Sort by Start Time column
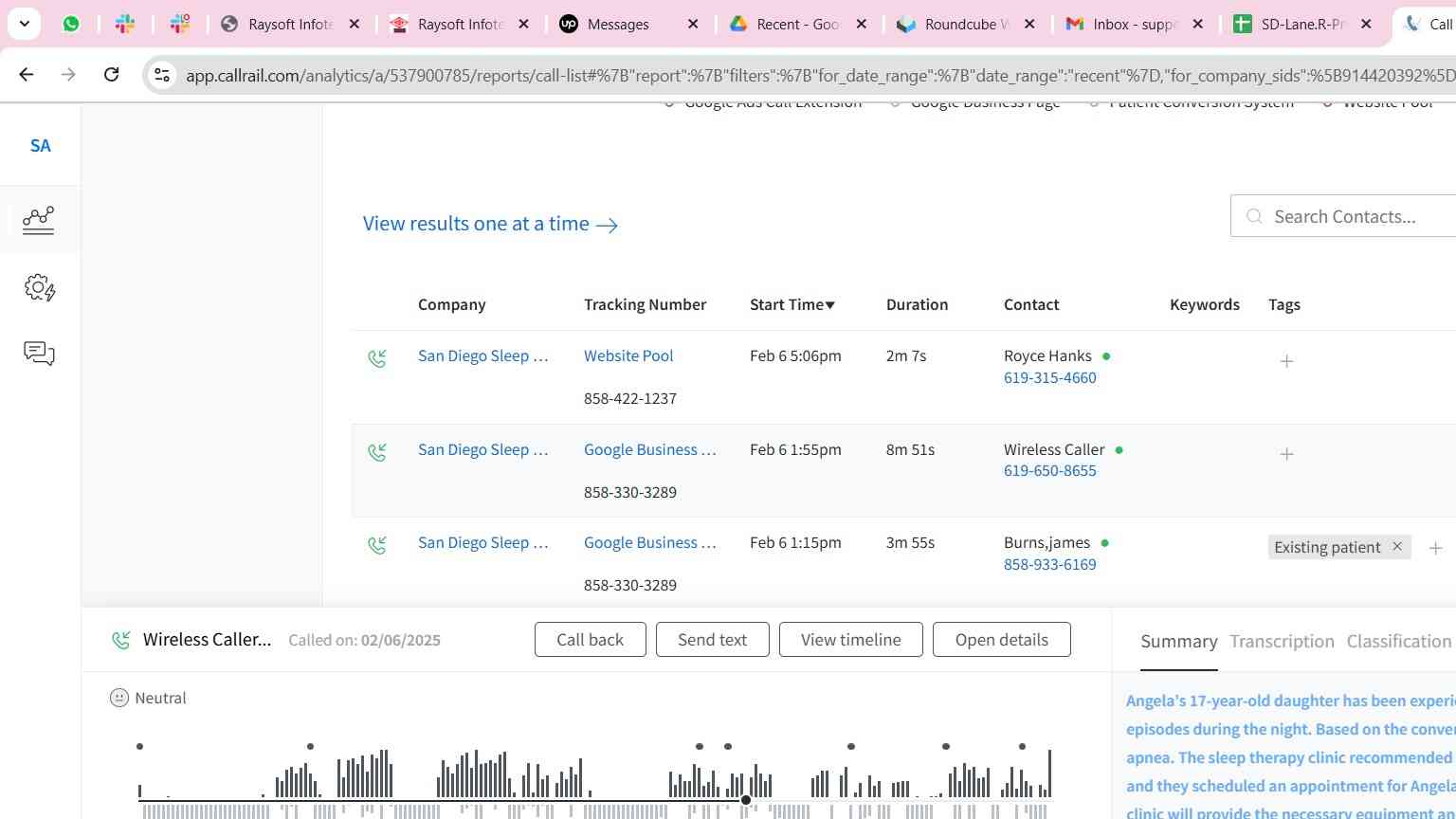Viewport: 1456px width, 819px height. click(792, 304)
